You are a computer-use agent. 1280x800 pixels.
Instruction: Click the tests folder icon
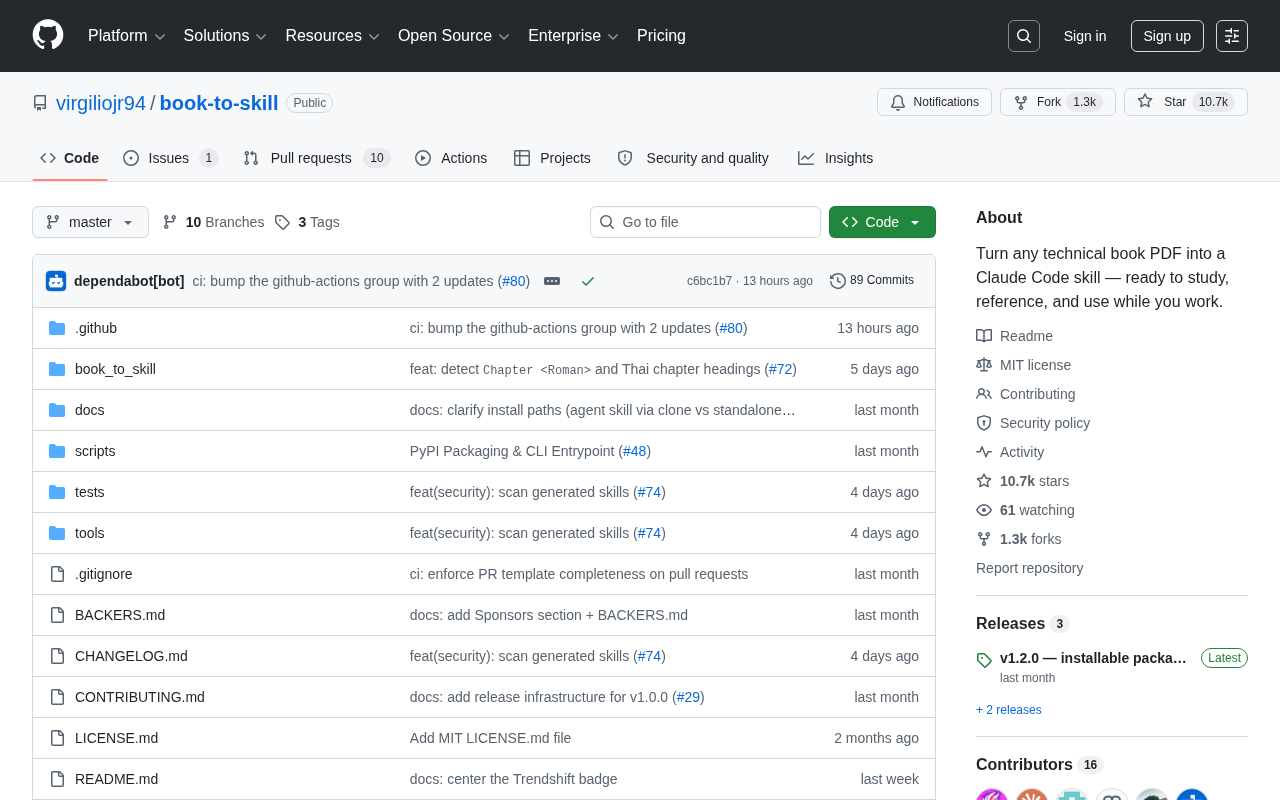[x=57, y=492]
